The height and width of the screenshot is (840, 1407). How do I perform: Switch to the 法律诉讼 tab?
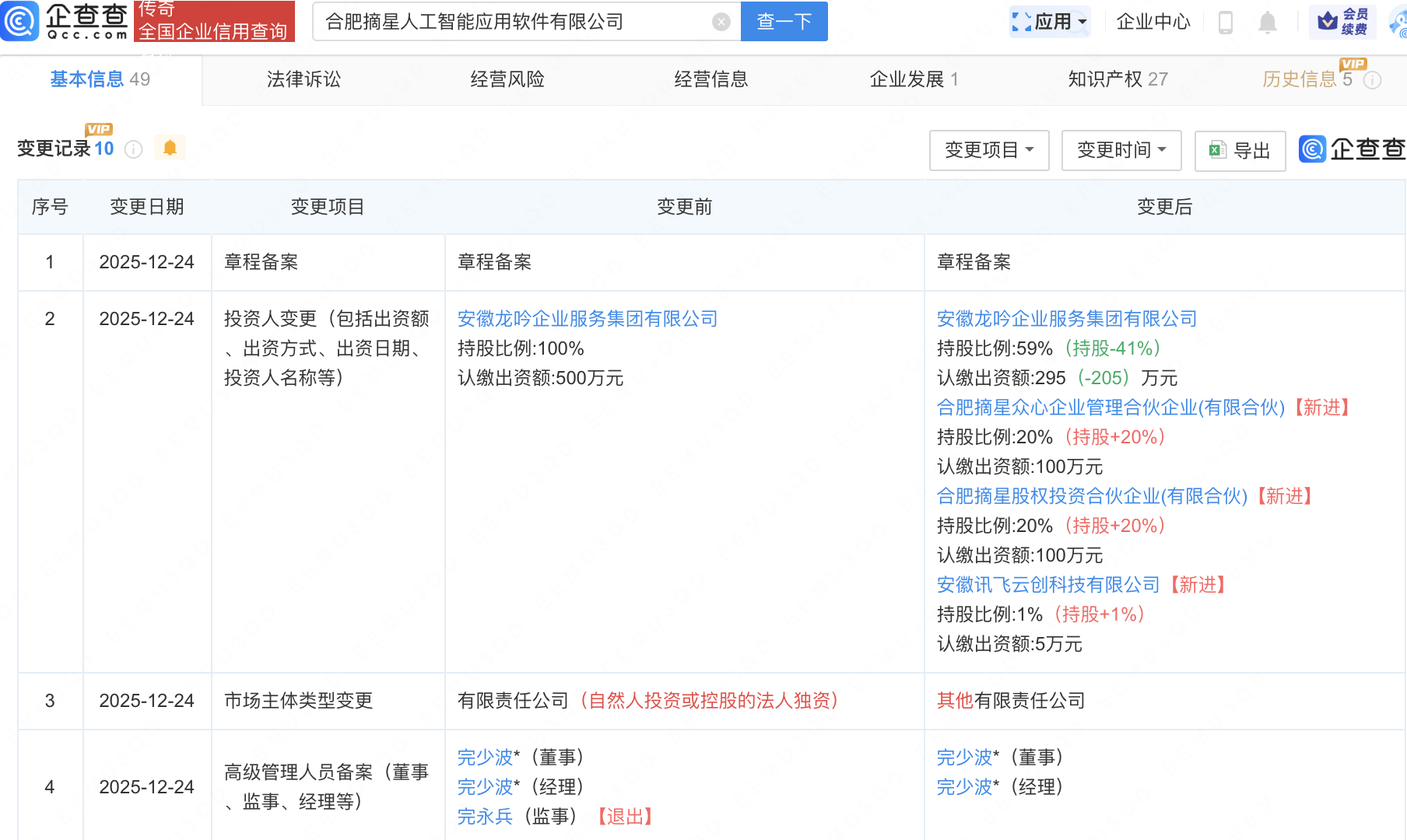(x=304, y=79)
